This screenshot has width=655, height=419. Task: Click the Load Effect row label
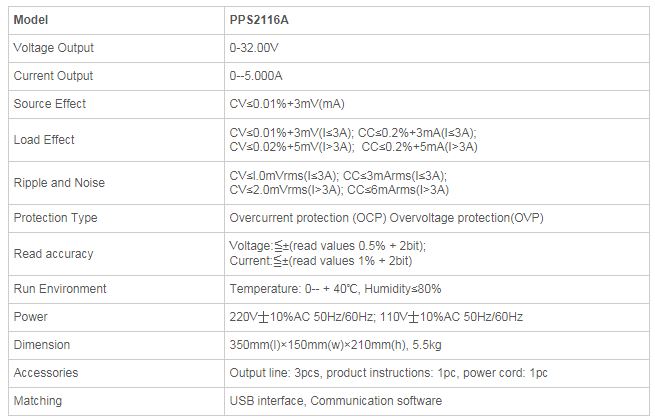44,139
